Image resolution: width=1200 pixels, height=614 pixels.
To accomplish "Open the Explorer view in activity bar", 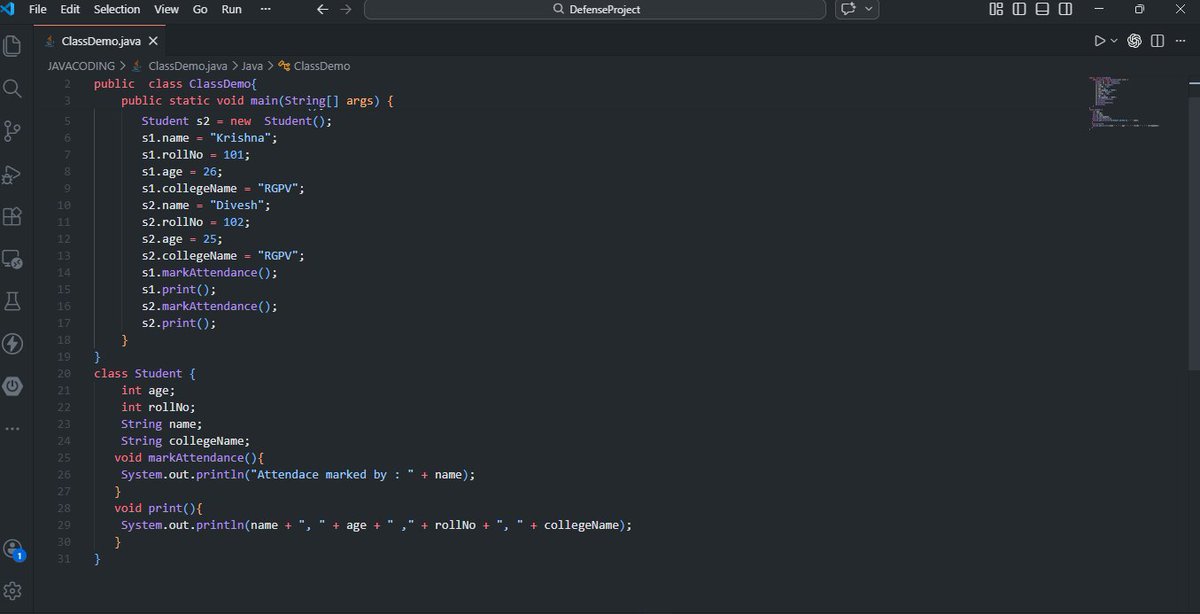I will [13, 46].
